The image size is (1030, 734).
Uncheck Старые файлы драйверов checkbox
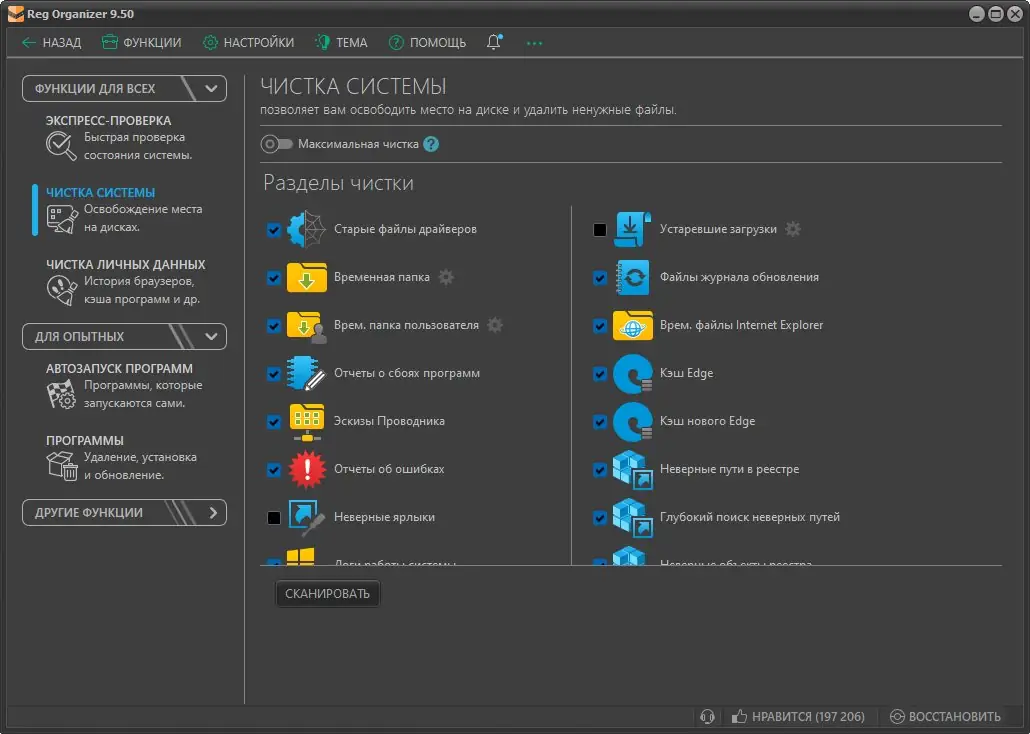(274, 230)
